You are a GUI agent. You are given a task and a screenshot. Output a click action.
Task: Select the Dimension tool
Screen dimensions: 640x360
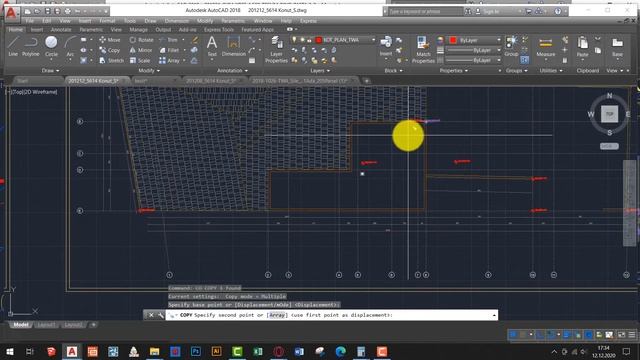tap(233, 46)
